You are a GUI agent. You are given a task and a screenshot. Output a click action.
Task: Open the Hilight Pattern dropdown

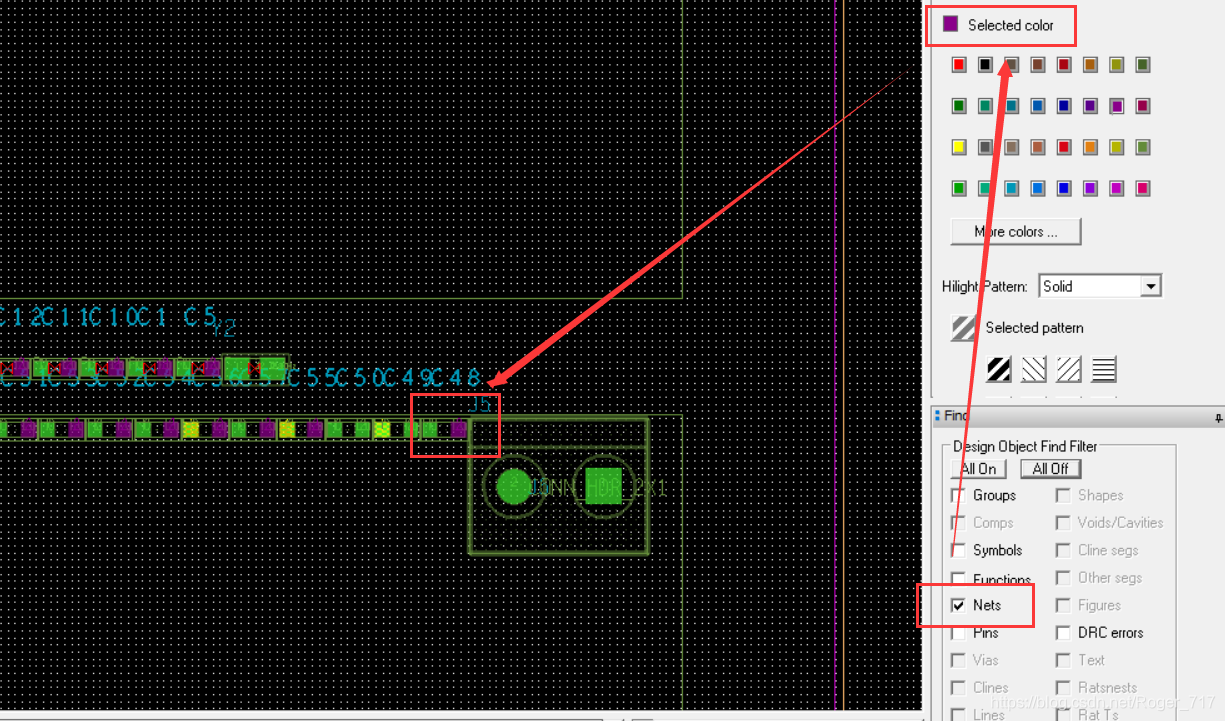coord(1151,287)
